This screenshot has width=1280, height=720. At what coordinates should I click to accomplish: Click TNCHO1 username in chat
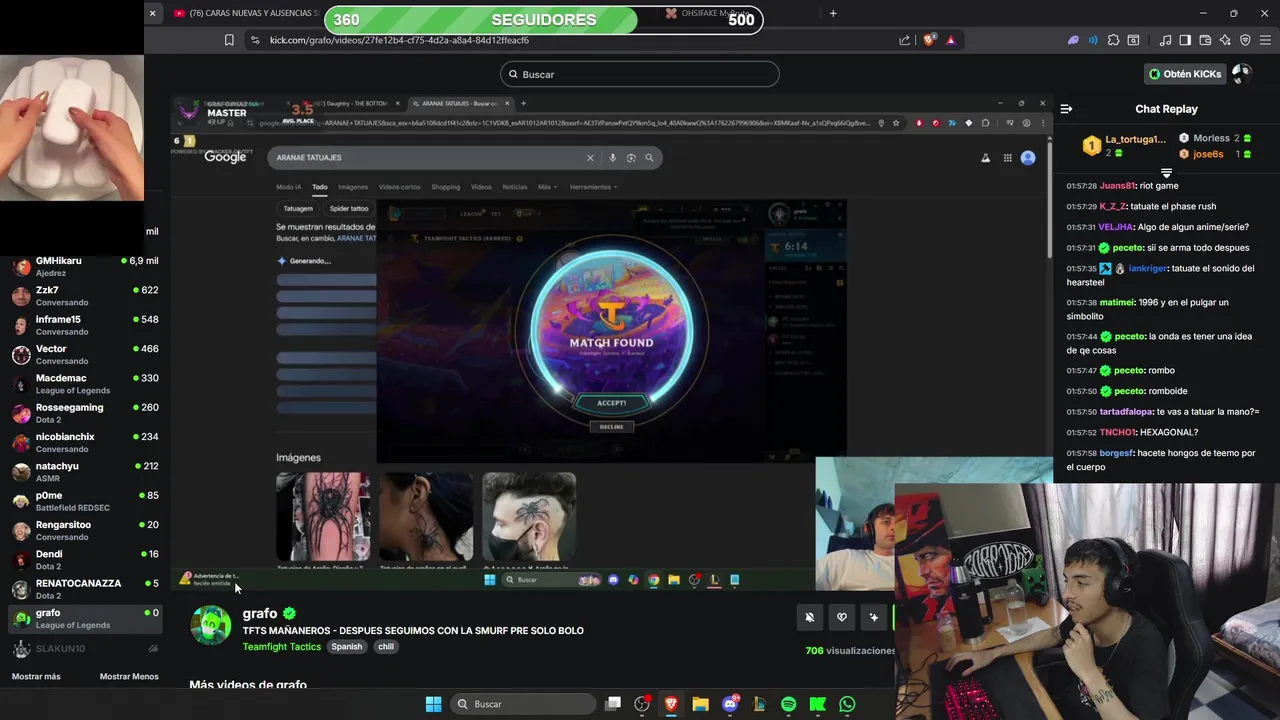(1118, 432)
